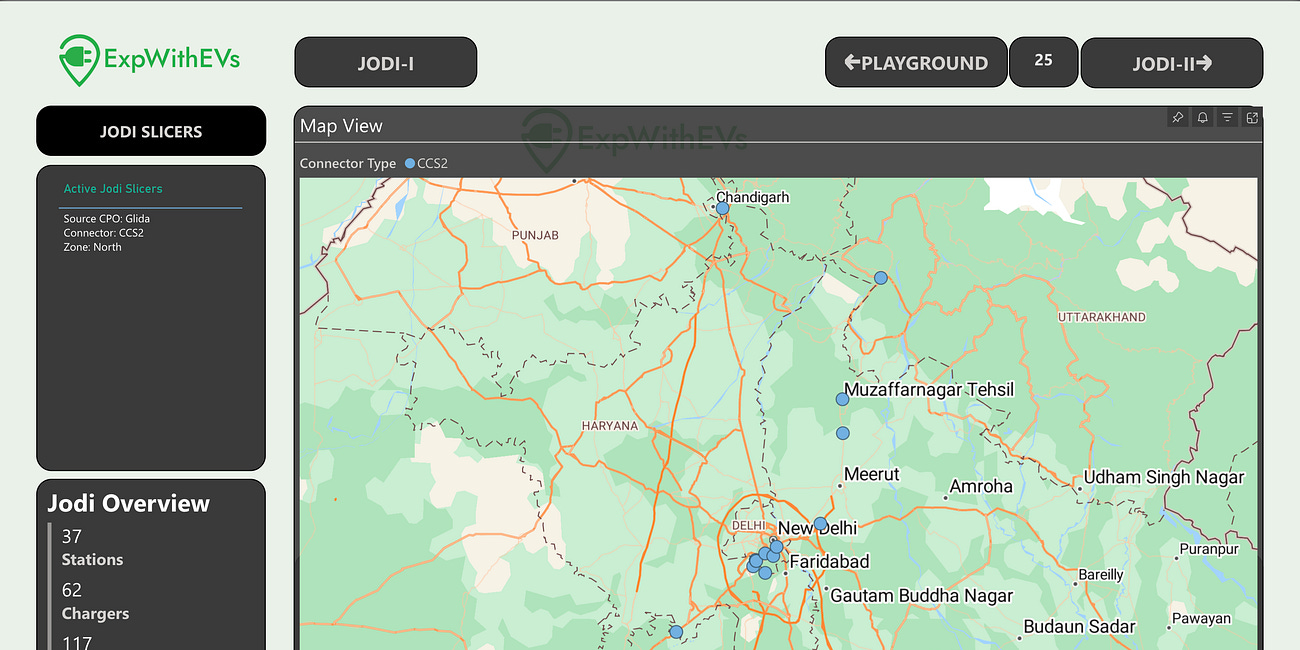Click the 'Connector: CCS2' slicer text
Image resolution: width=1300 pixels, height=650 pixels.
(104, 233)
